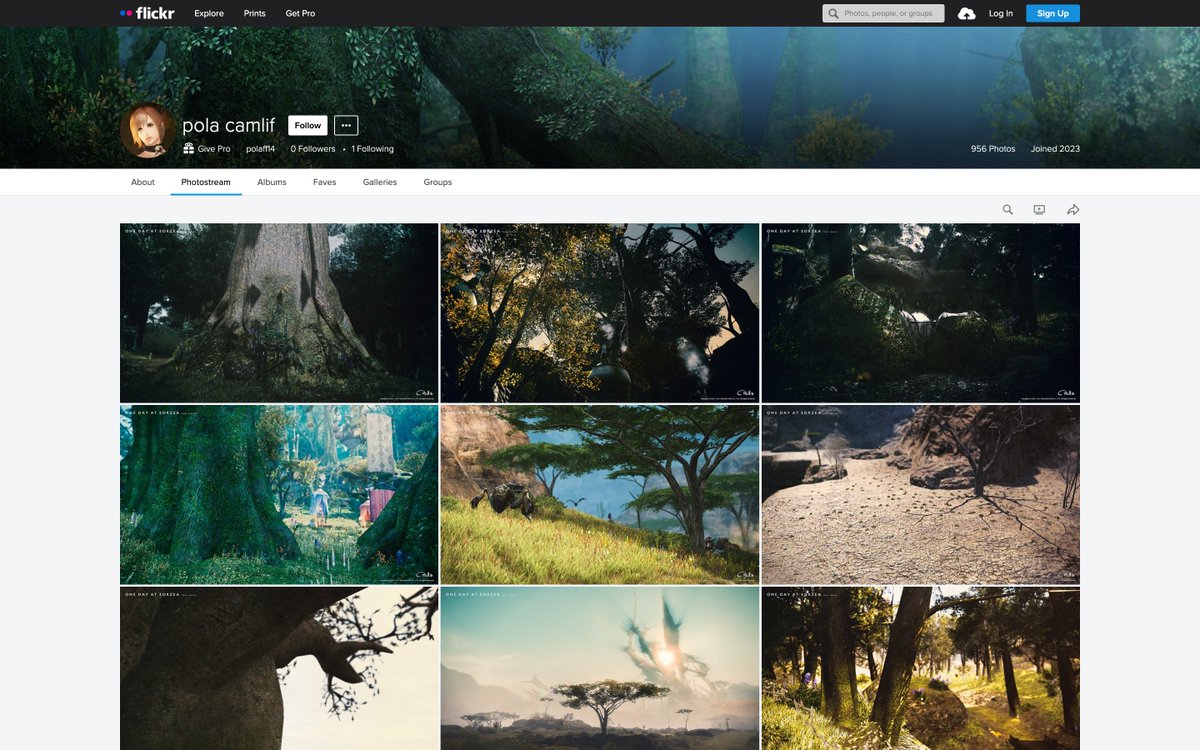
Task: Switch to the Groups tab
Action: [x=438, y=182]
